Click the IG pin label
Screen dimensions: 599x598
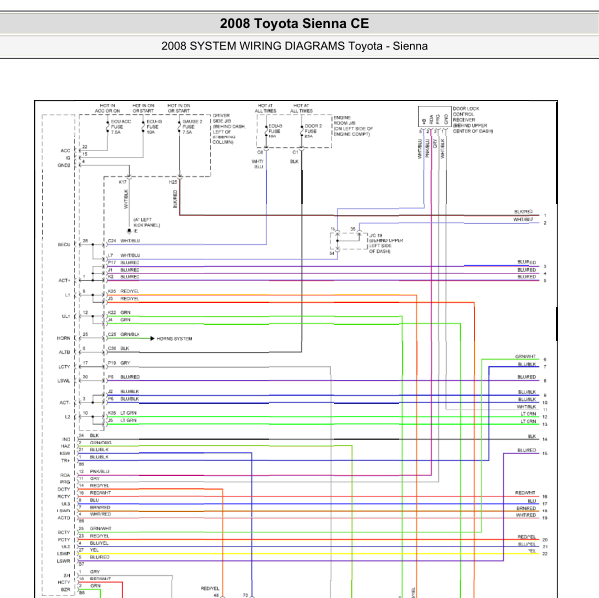(68, 158)
